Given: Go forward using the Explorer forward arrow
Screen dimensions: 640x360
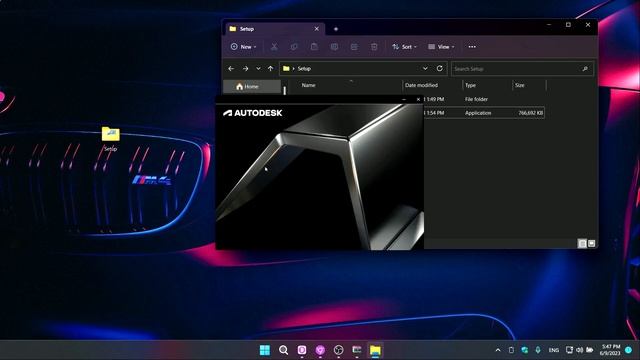Looking at the screenshot, I should pyautogui.click(x=245, y=69).
